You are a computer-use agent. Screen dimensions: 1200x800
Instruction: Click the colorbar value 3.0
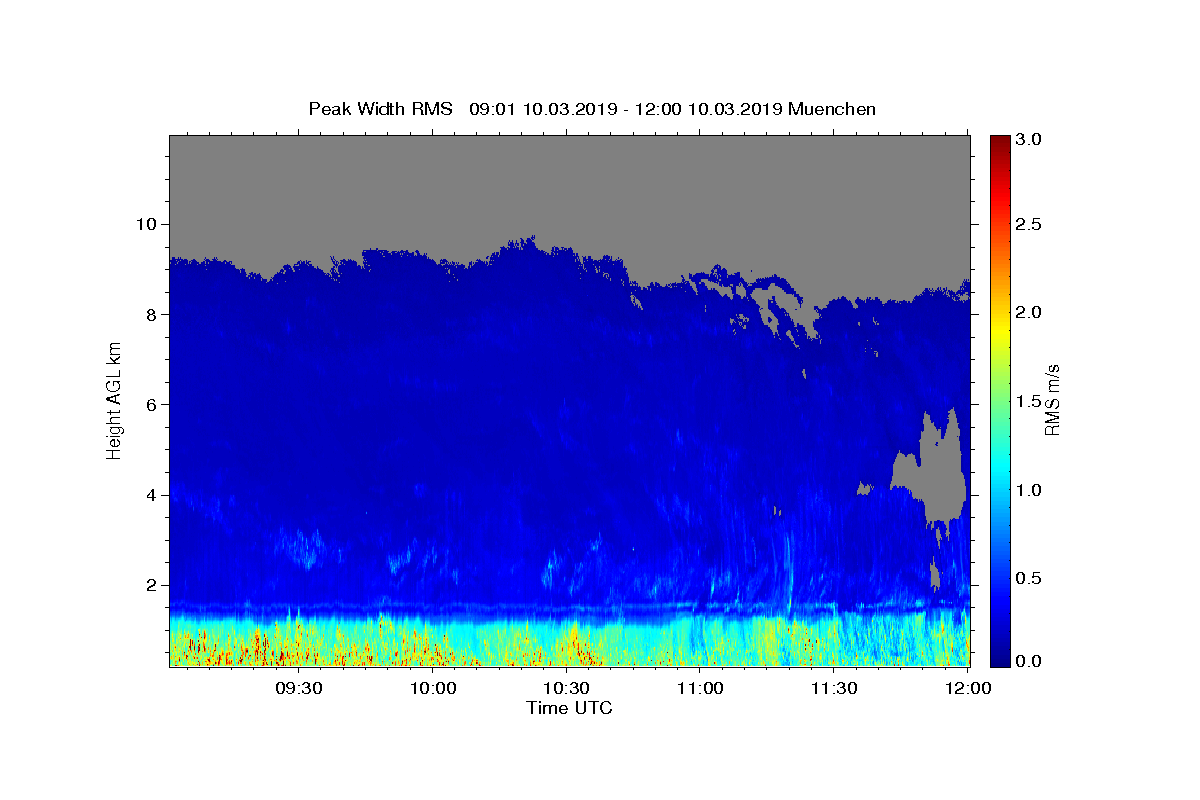(x=1029, y=139)
